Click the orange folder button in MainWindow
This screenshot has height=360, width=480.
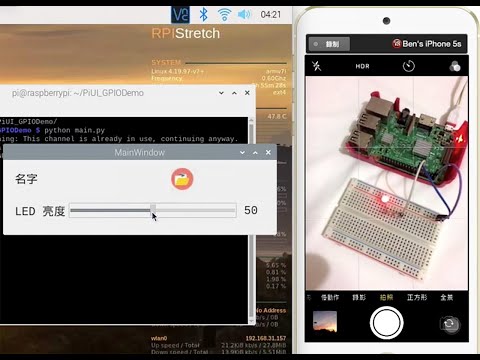click(x=182, y=179)
